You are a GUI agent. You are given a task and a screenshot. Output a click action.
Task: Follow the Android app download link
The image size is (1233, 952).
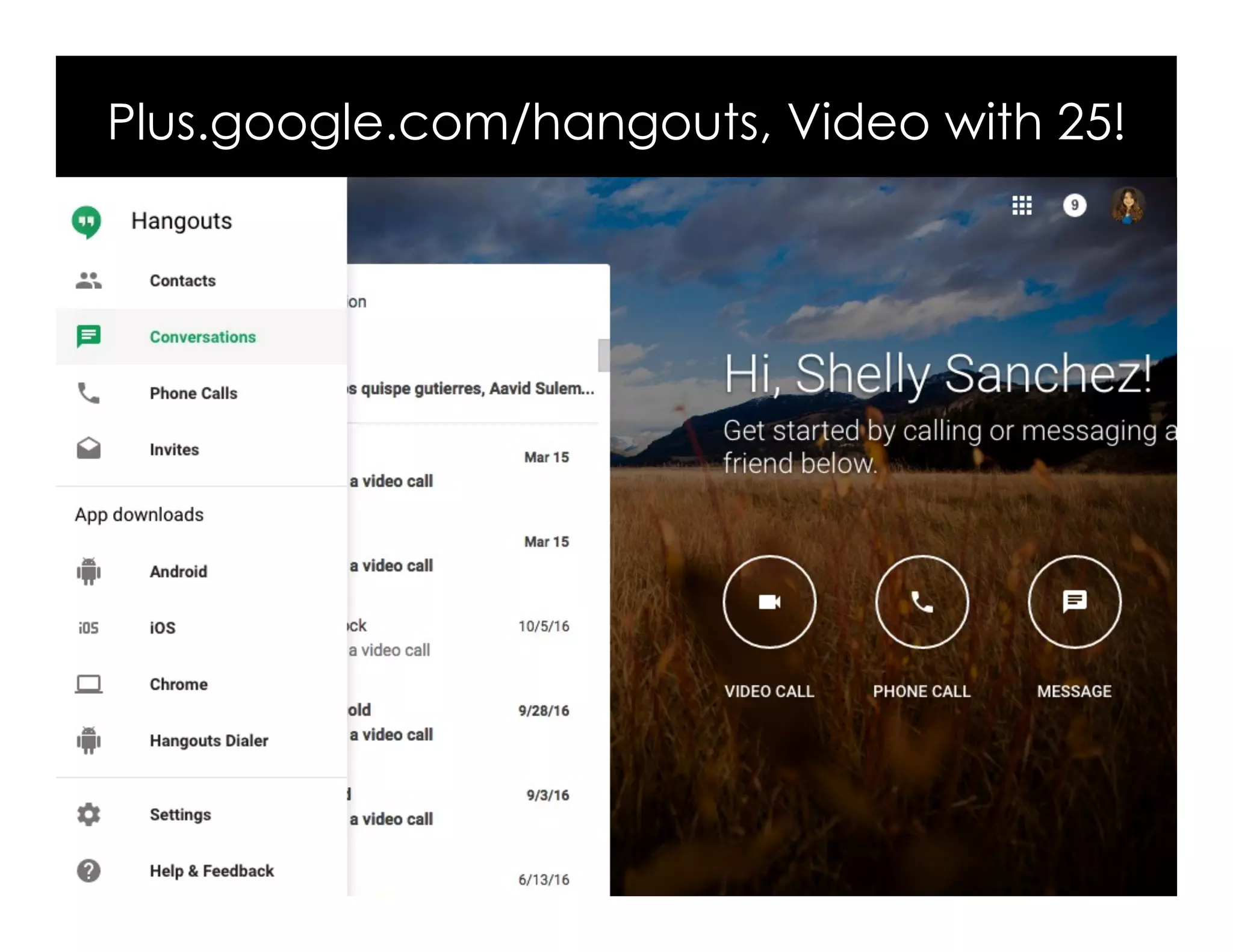[x=201, y=571]
